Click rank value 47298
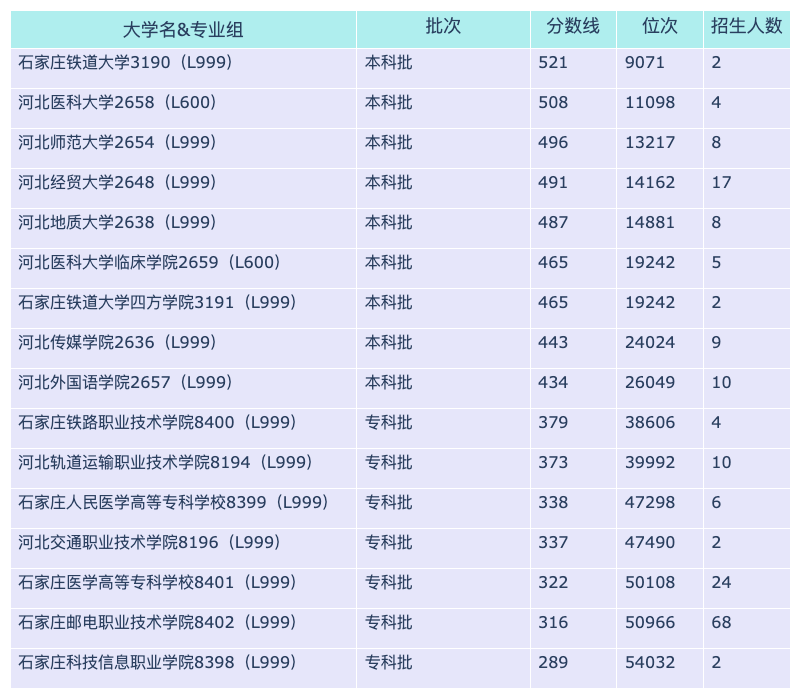Image resolution: width=800 pixels, height=700 pixels. pyautogui.click(x=650, y=503)
